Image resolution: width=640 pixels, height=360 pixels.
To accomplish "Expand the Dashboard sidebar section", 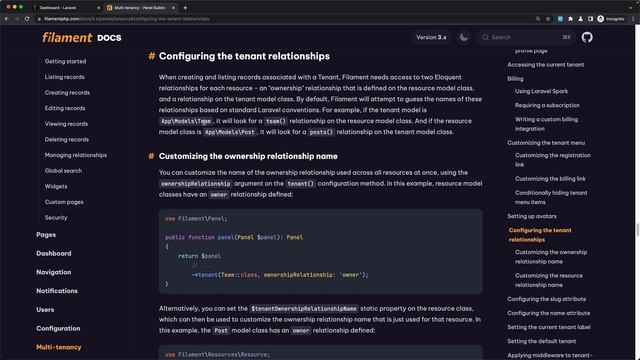I will coord(53,253).
